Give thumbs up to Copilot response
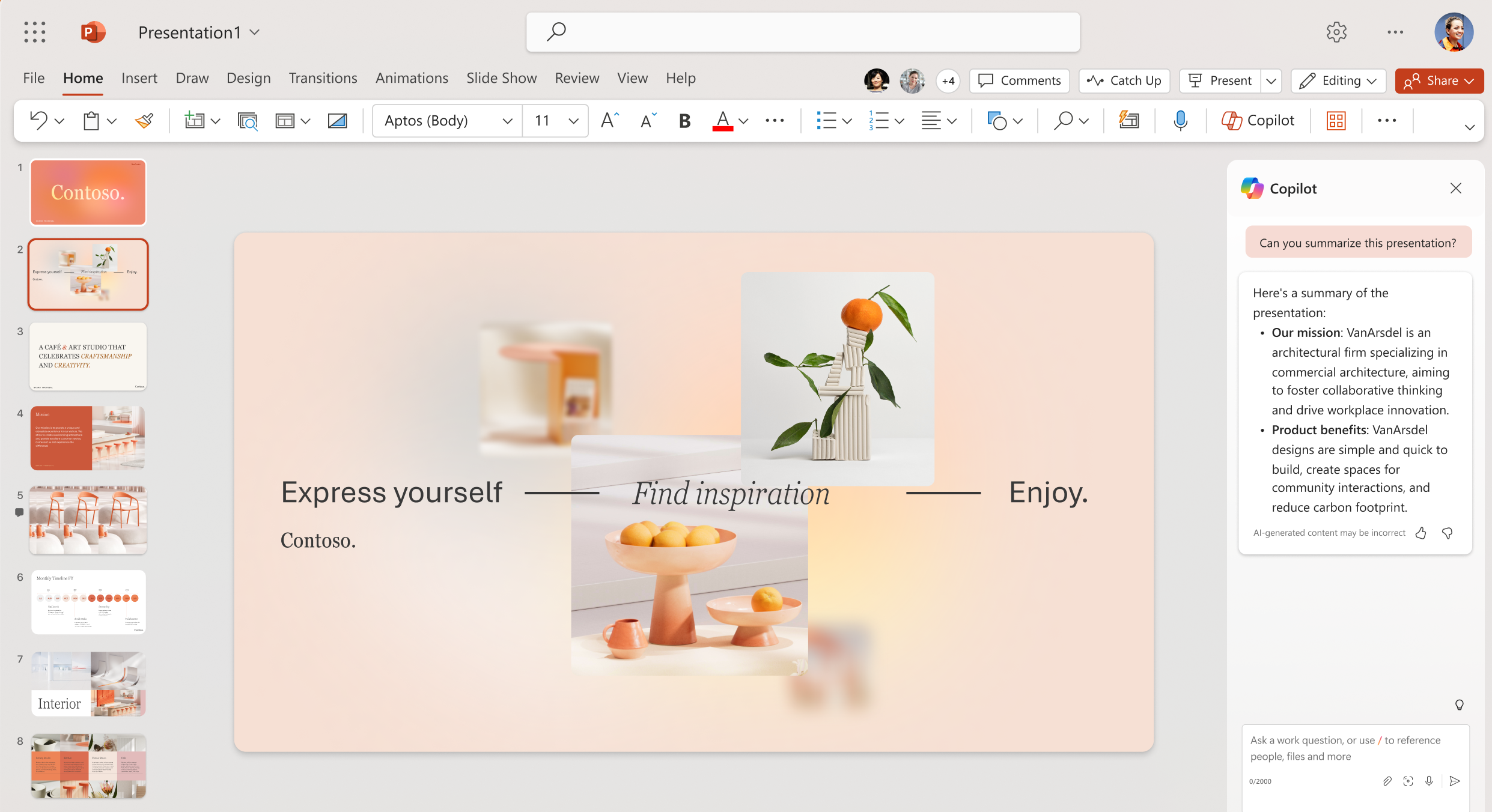The image size is (1492, 812). 1420,533
